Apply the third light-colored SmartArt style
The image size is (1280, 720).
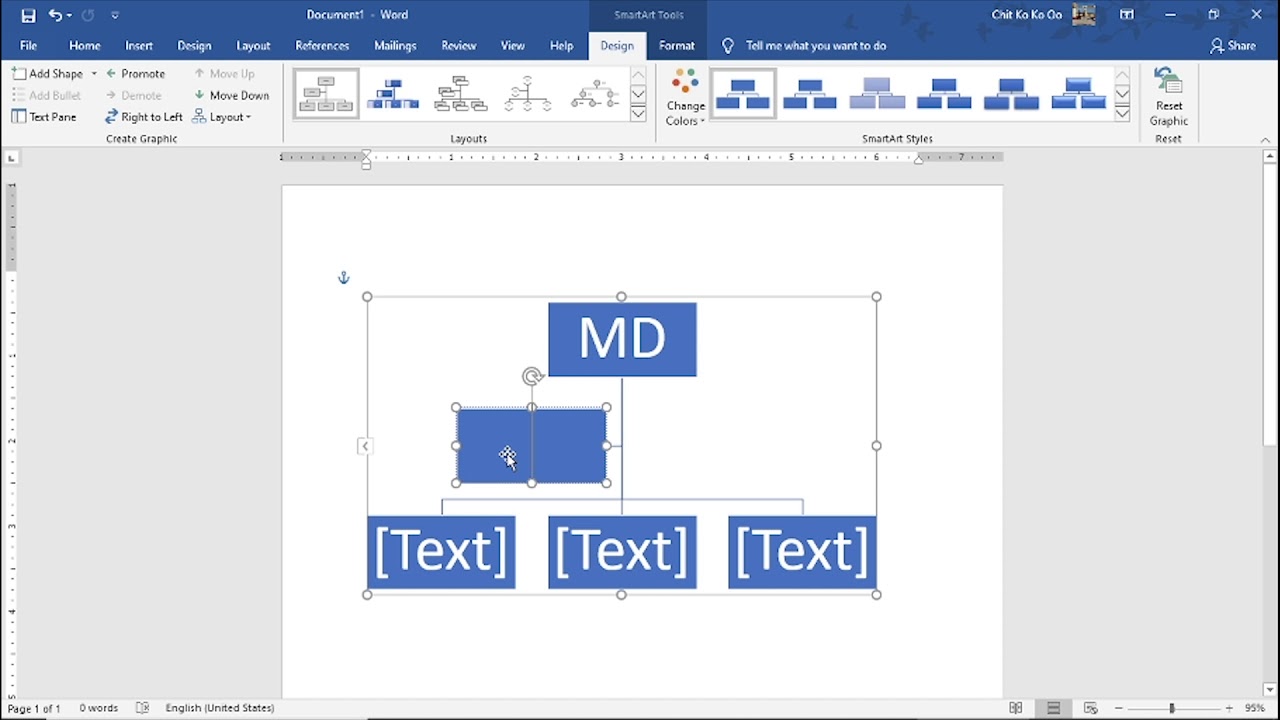point(877,95)
